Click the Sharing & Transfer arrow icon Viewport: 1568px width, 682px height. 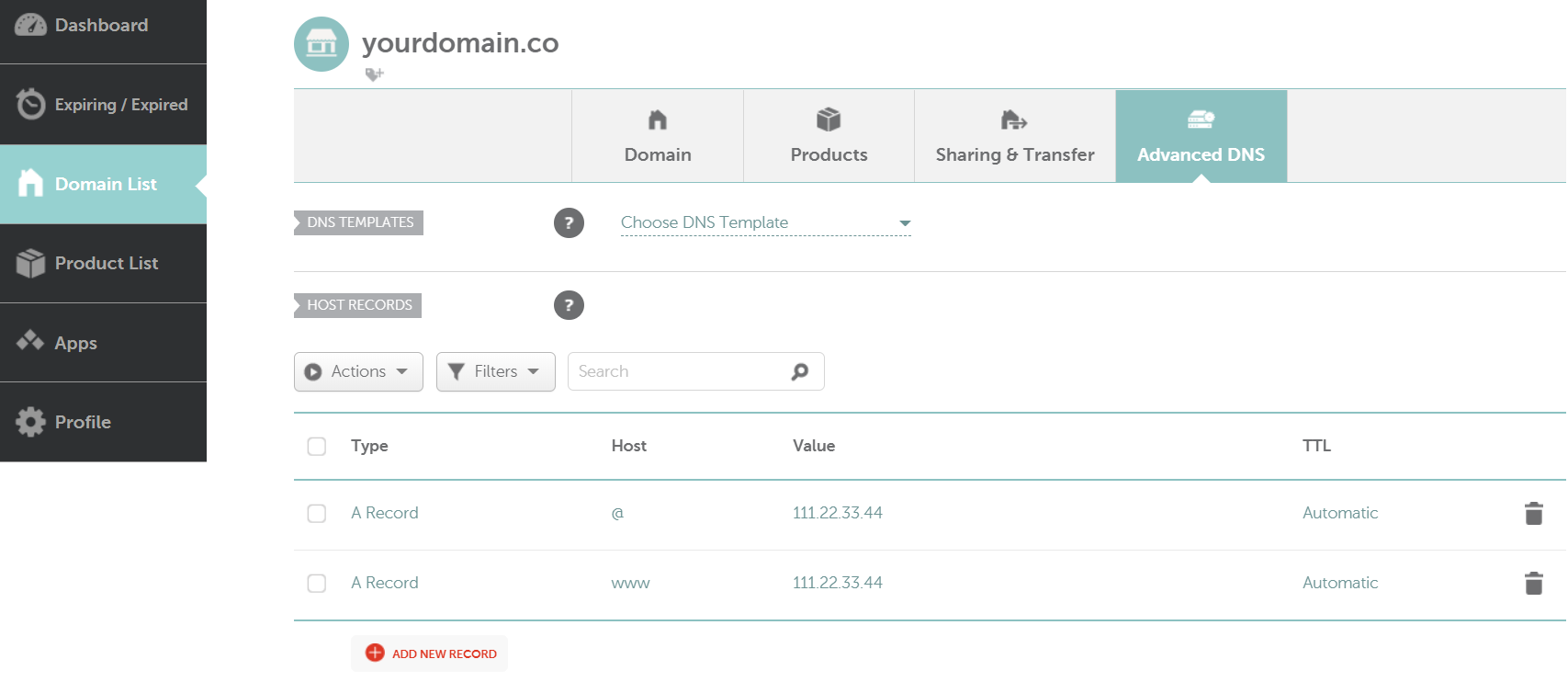(x=1014, y=119)
